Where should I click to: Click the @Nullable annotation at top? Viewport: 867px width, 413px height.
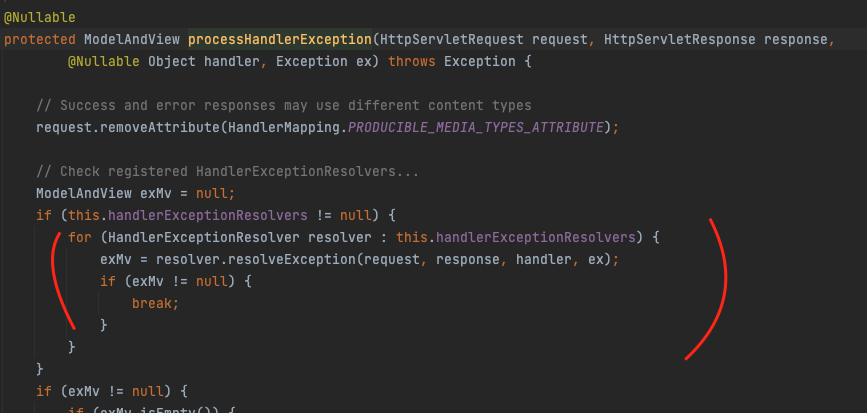(40, 18)
